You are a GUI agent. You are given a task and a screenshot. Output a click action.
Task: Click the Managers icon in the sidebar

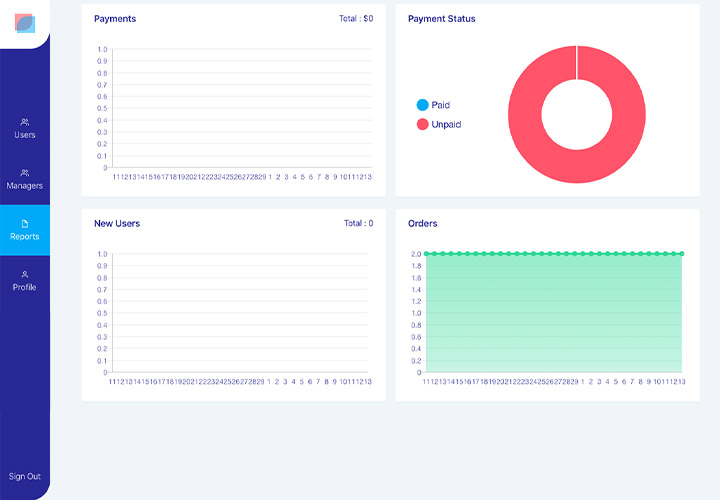pos(25,173)
